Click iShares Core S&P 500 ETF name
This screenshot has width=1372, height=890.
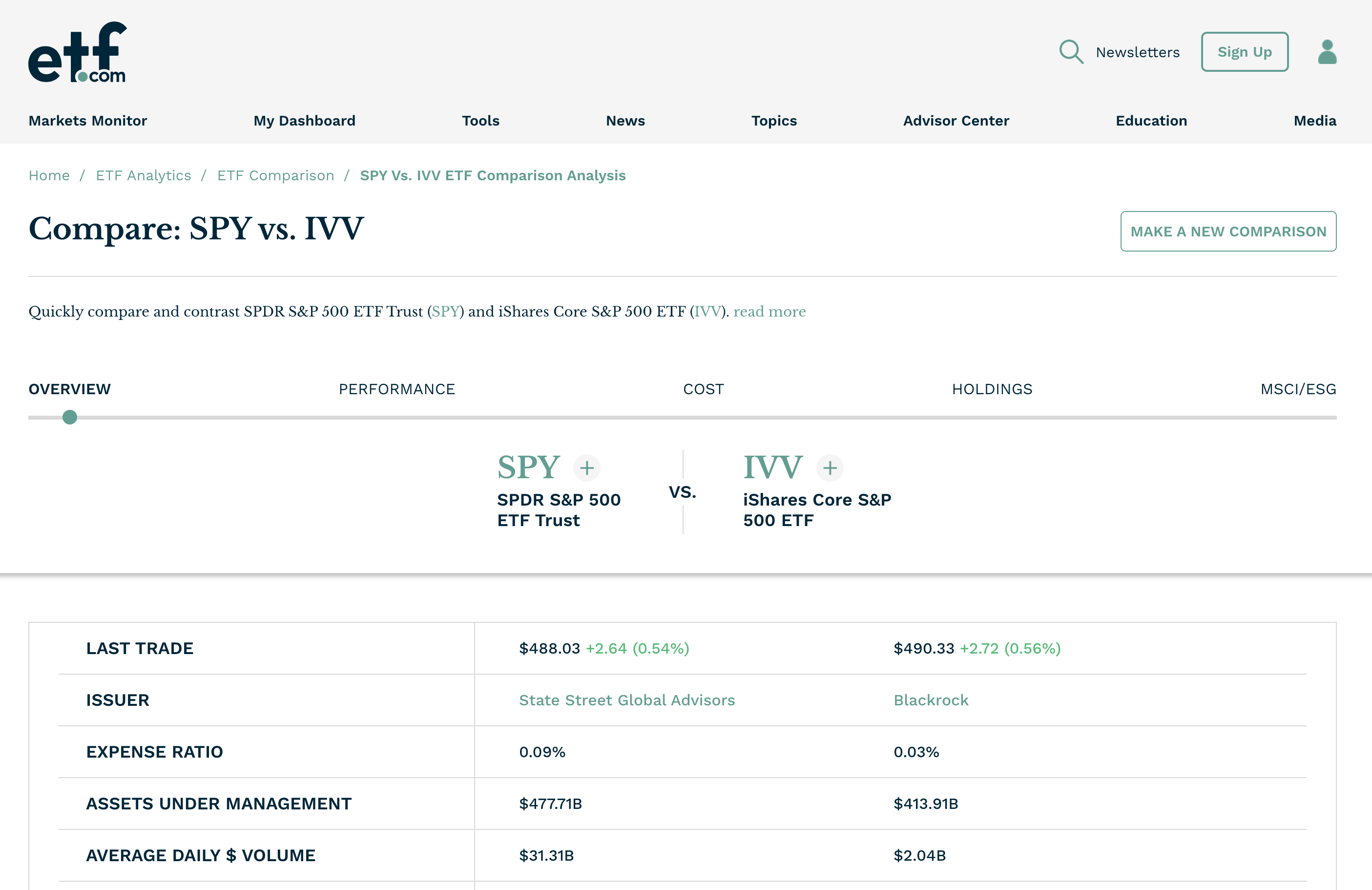(x=817, y=510)
